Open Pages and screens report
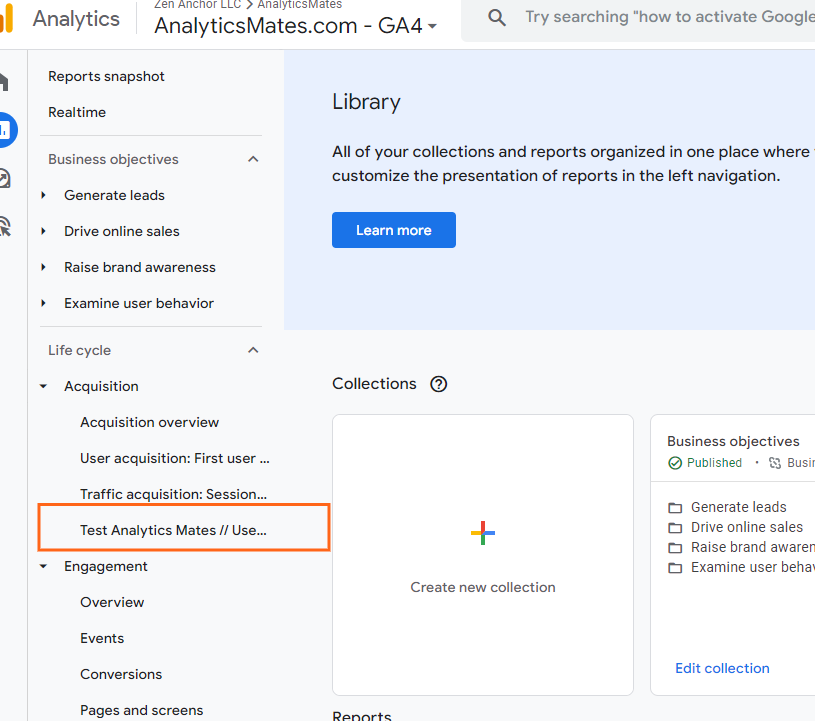 tap(141, 710)
